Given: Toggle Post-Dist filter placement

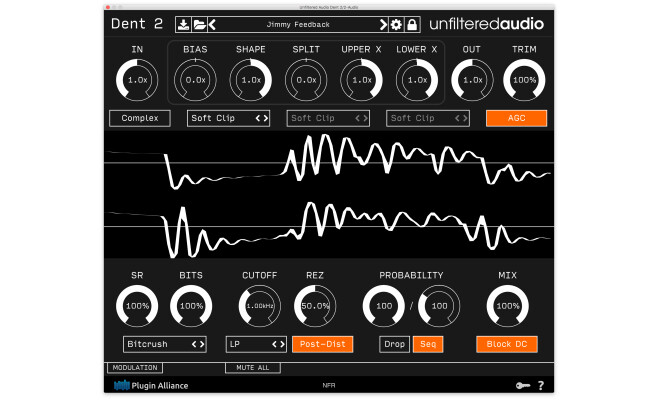Looking at the screenshot, I should 322,345.
